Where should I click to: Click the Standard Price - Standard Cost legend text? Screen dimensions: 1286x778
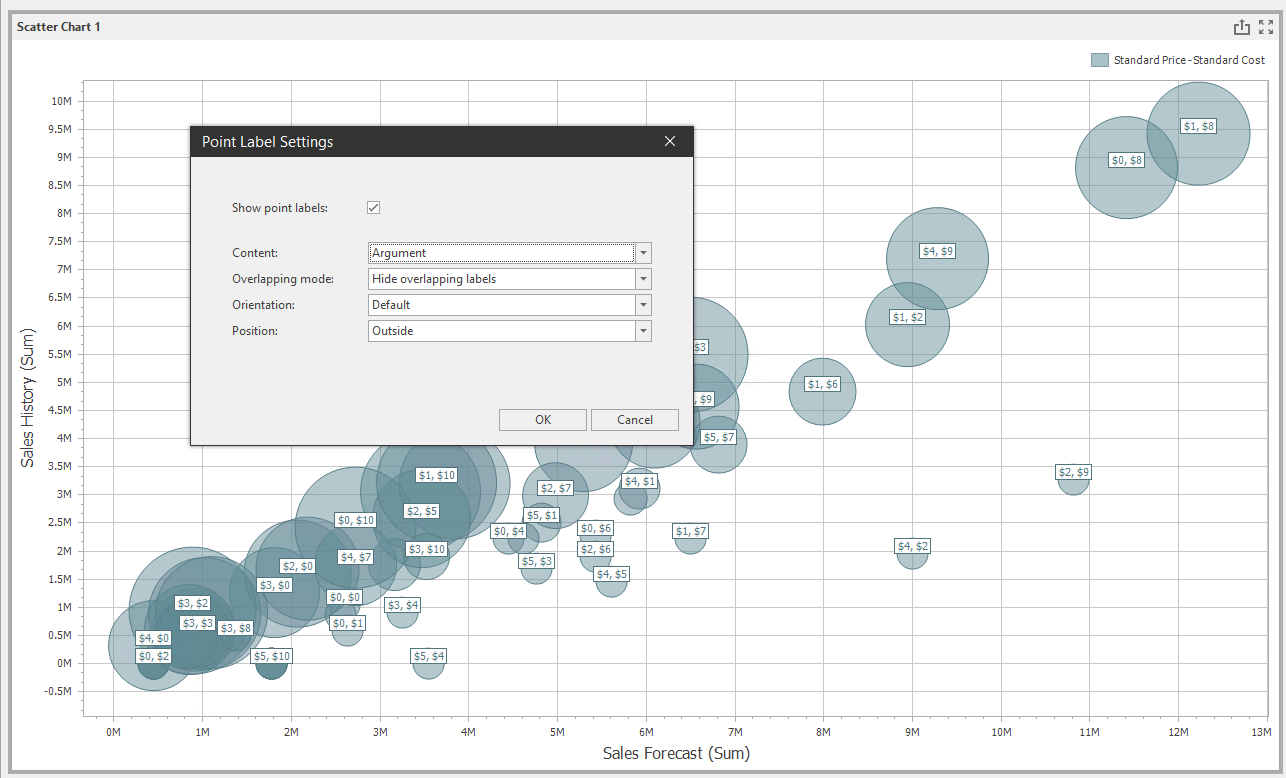click(1189, 60)
